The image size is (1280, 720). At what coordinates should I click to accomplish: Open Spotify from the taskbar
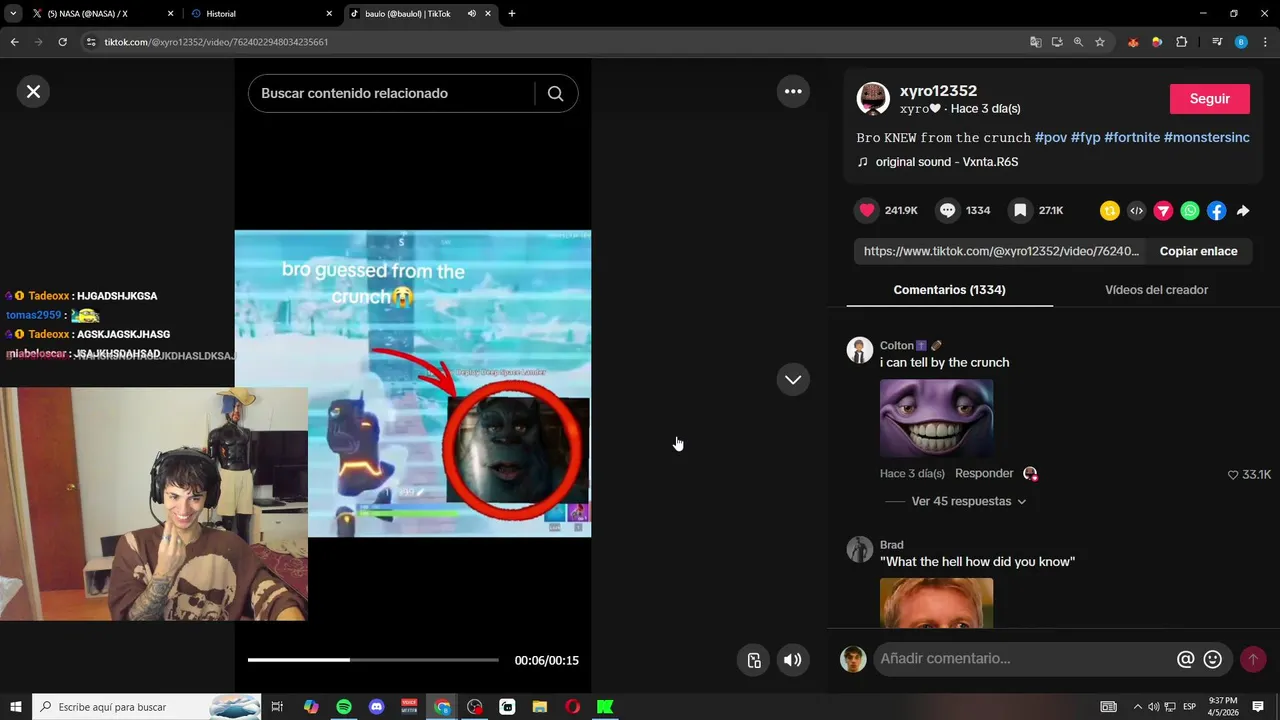point(344,707)
